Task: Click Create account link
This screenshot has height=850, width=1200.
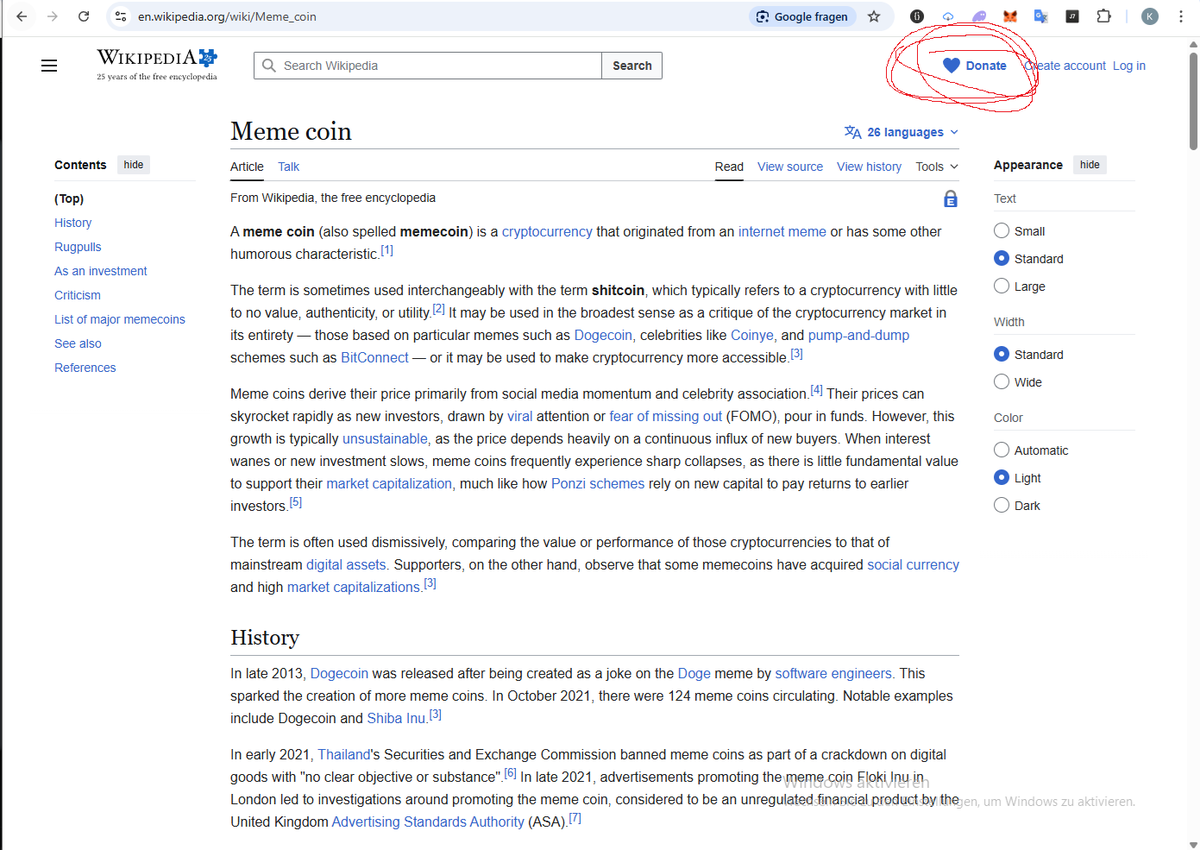Action: pyautogui.click(x=1065, y=66)
